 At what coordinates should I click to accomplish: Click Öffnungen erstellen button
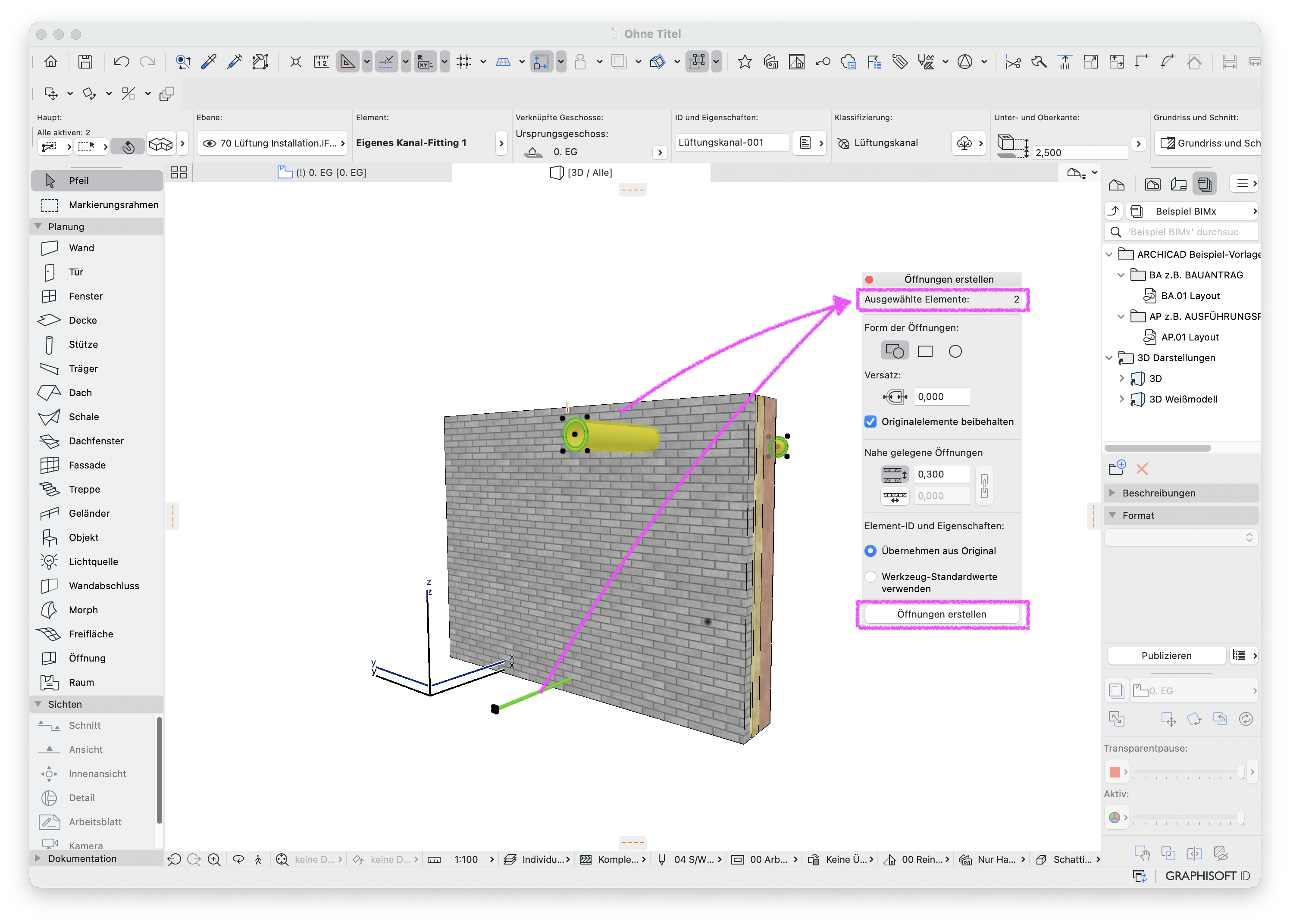[942, 614]
